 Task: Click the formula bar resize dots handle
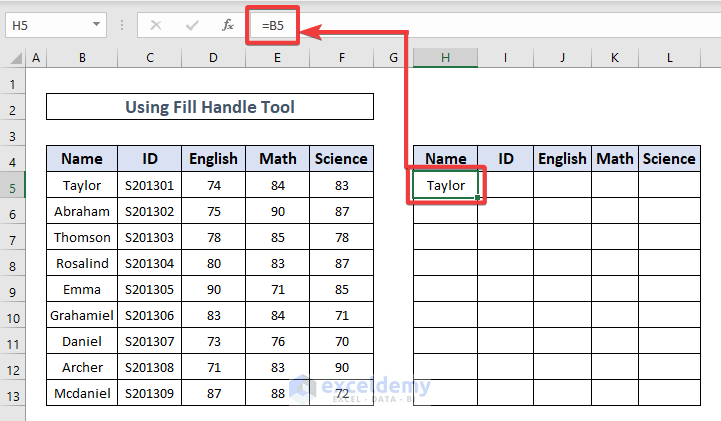pos(122,25)
